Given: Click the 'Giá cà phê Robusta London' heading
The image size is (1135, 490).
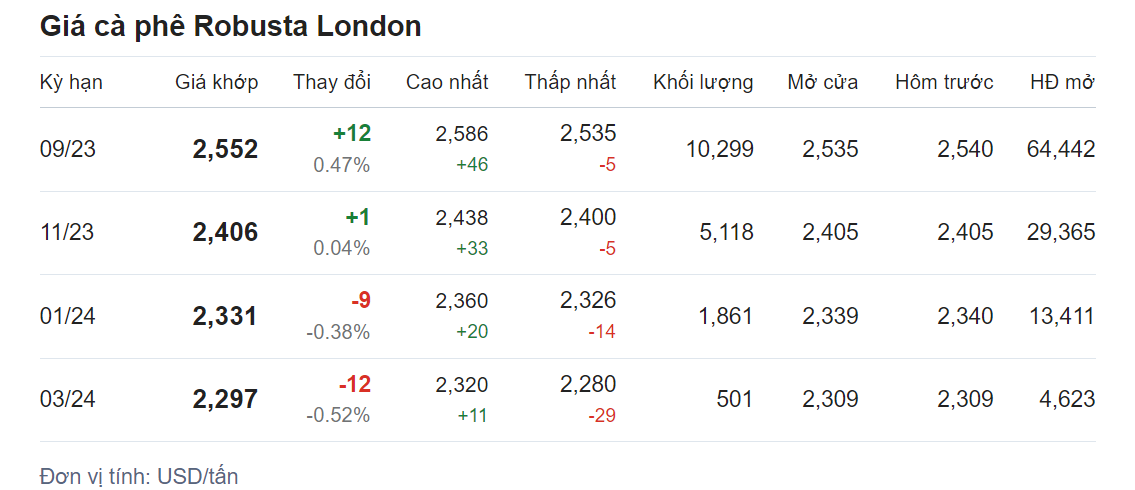Looking at the screenshot, I should 230,27.
